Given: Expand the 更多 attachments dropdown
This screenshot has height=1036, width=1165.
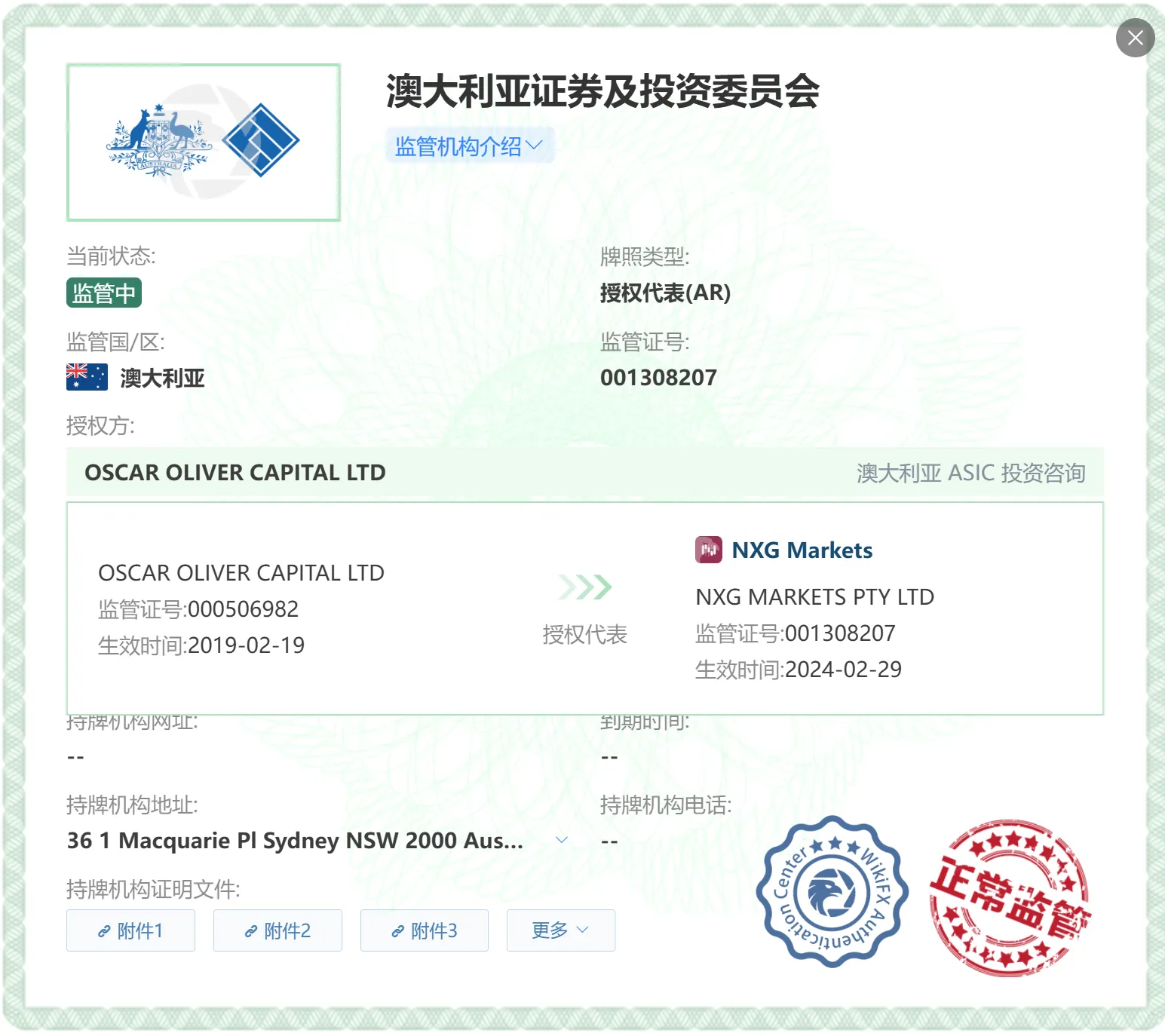Looking at the screenshot, I should [x=561, y=930].
